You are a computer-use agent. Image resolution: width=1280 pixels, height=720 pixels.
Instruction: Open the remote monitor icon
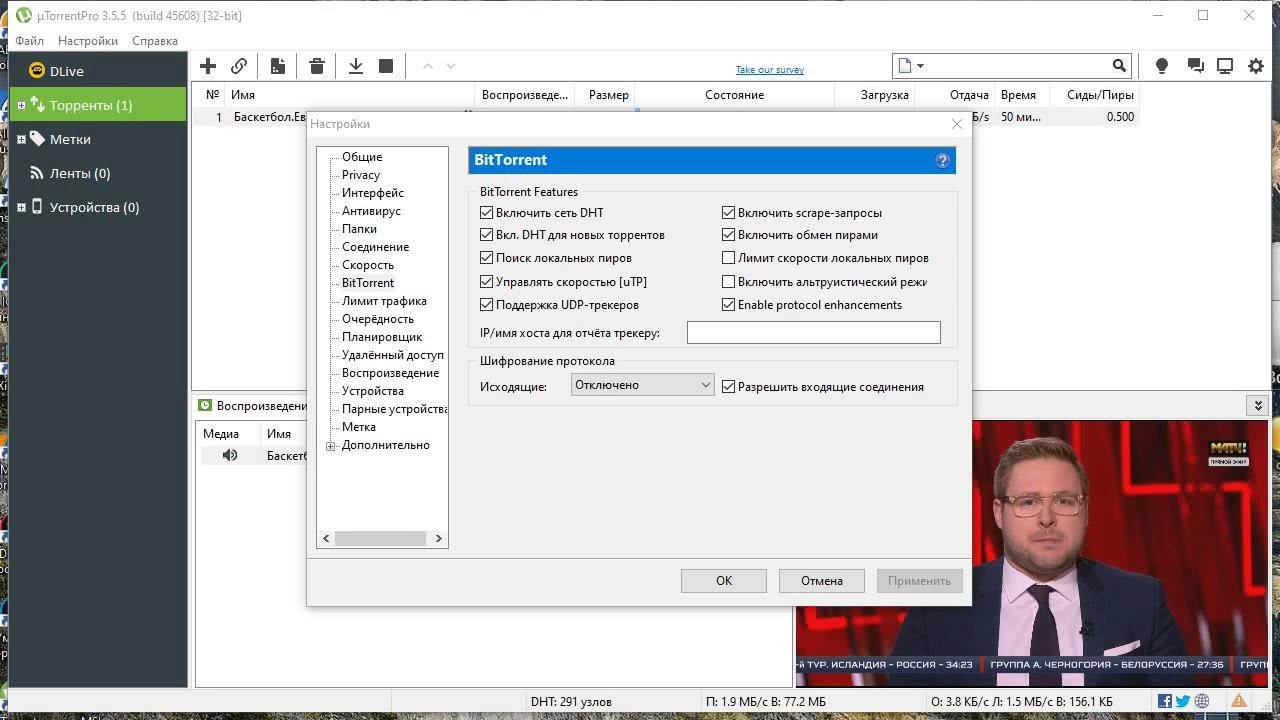(x=1225, y=66)
